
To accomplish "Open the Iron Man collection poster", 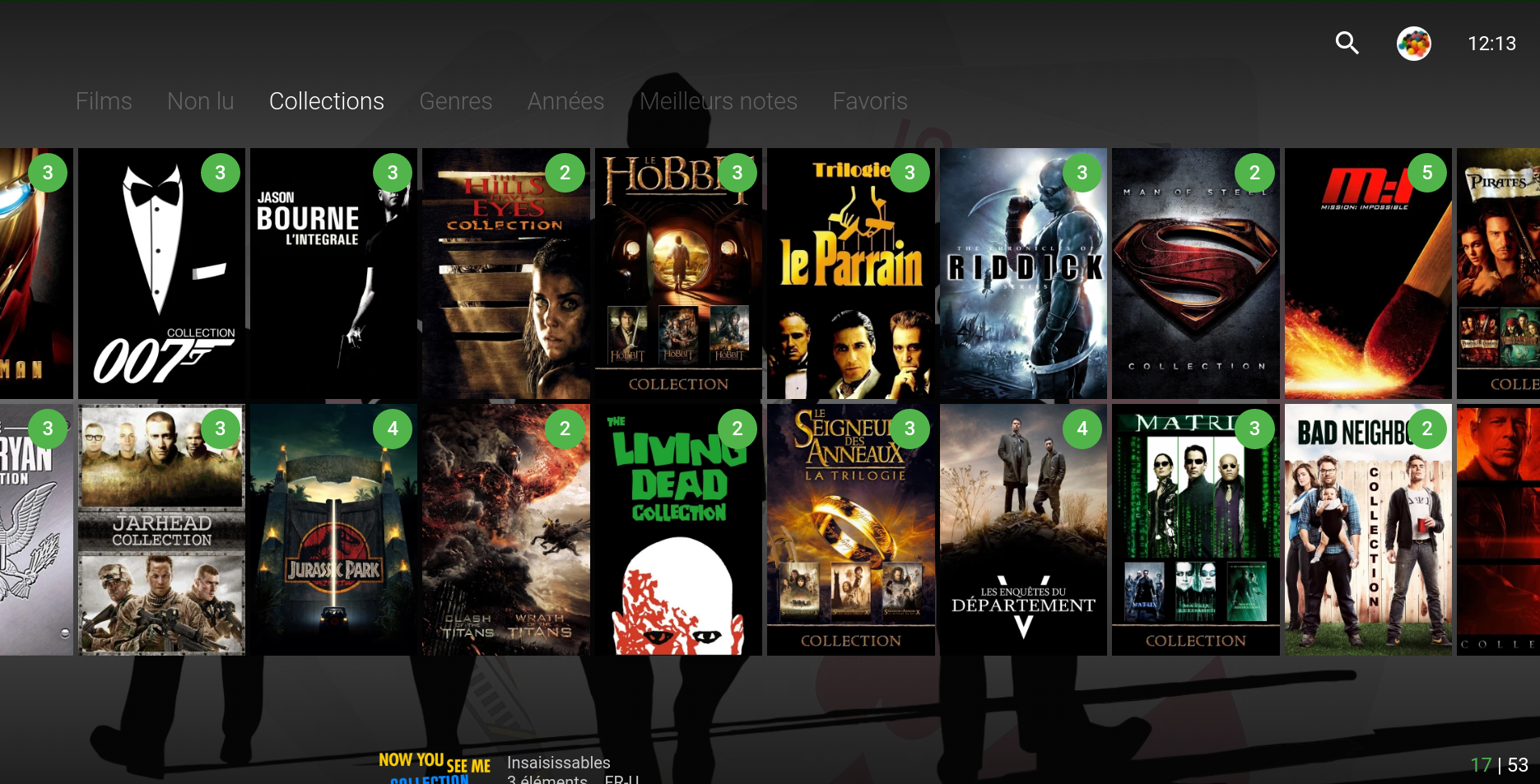I will pos(36,274).
